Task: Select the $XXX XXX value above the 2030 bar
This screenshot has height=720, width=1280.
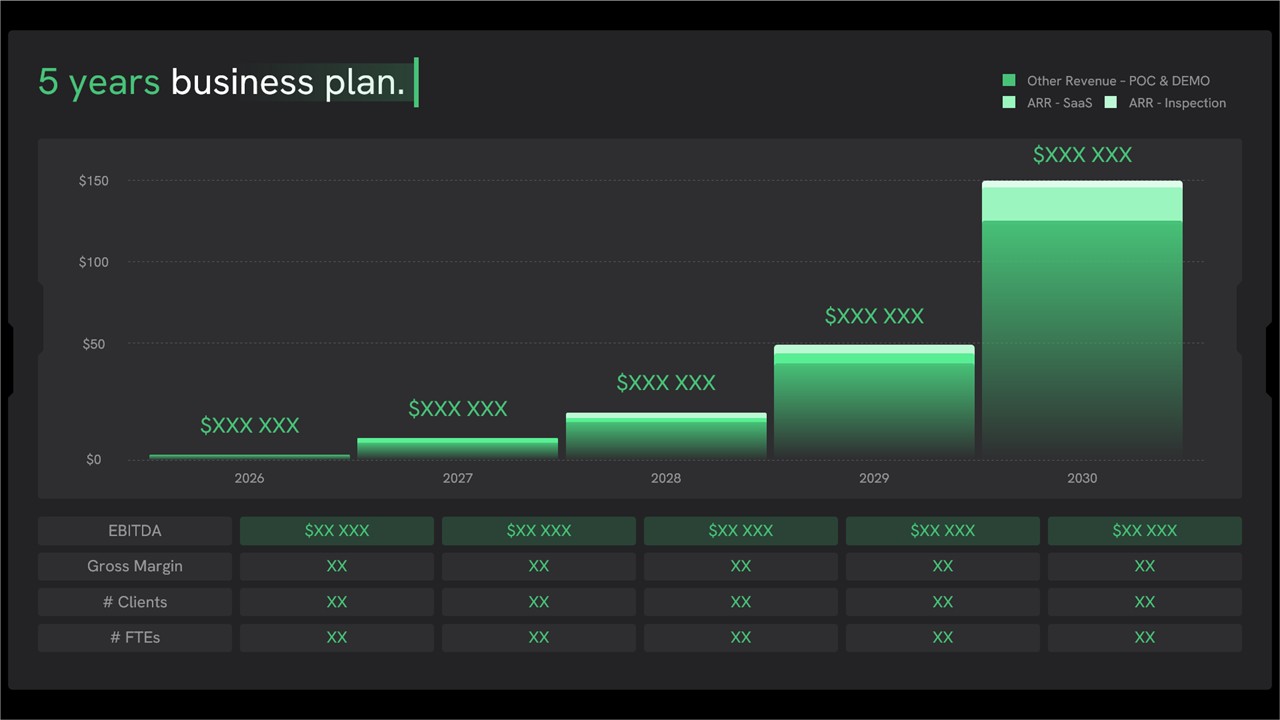Action: coord(1082,154)
